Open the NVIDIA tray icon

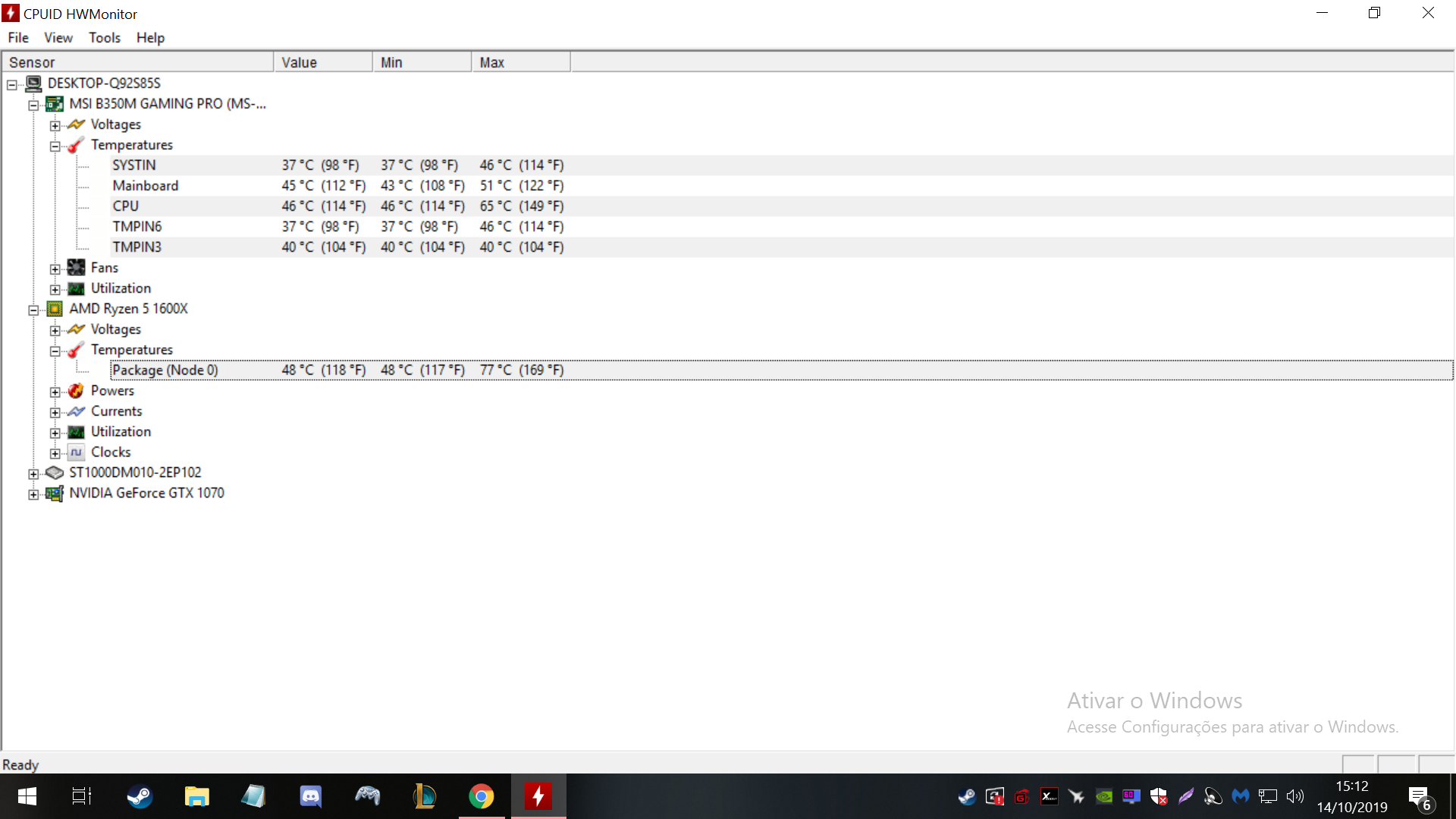tap(1104, 796)
